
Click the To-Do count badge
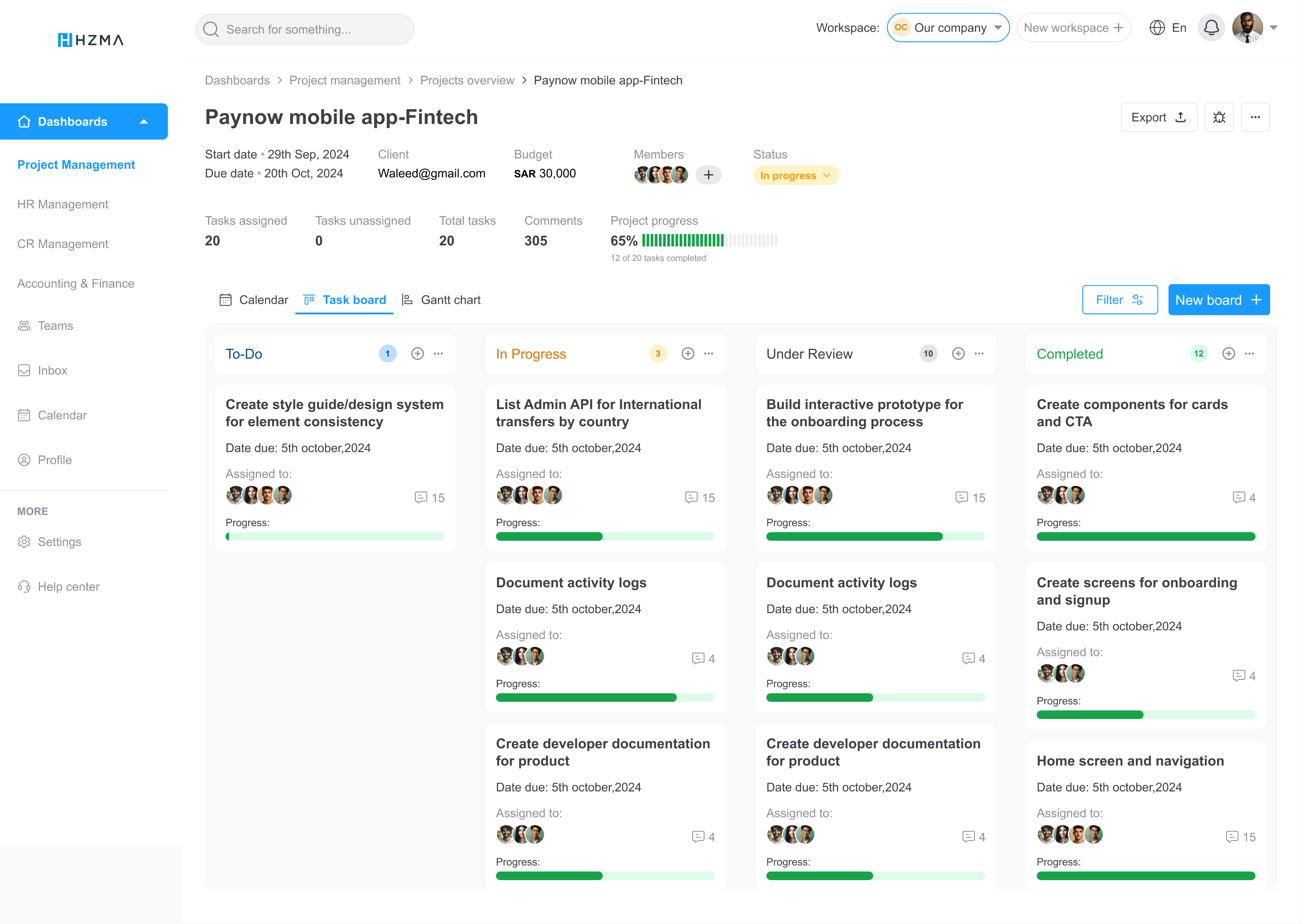coord(387,354)
